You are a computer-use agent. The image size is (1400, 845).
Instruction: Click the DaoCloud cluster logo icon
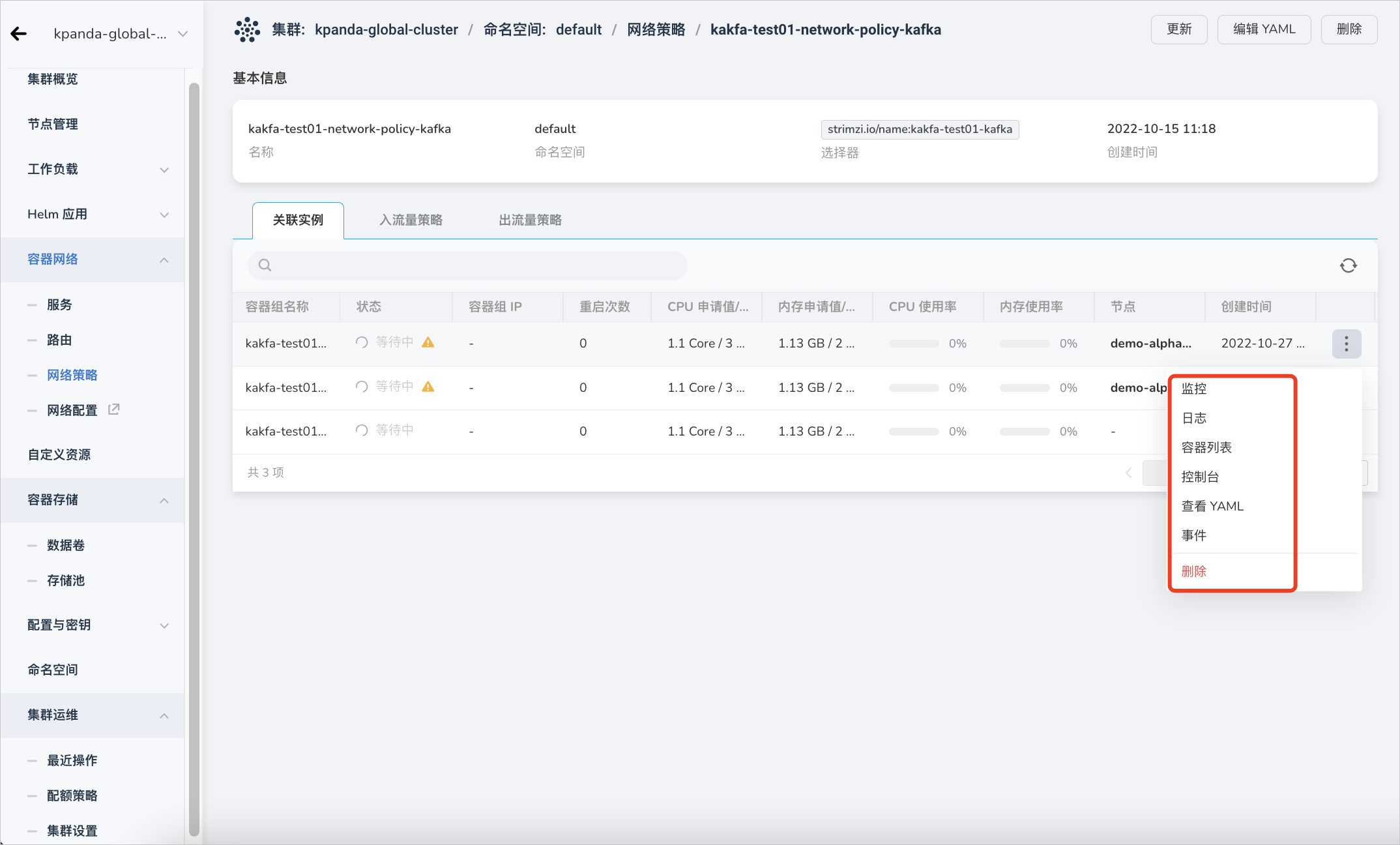[247, 30]
